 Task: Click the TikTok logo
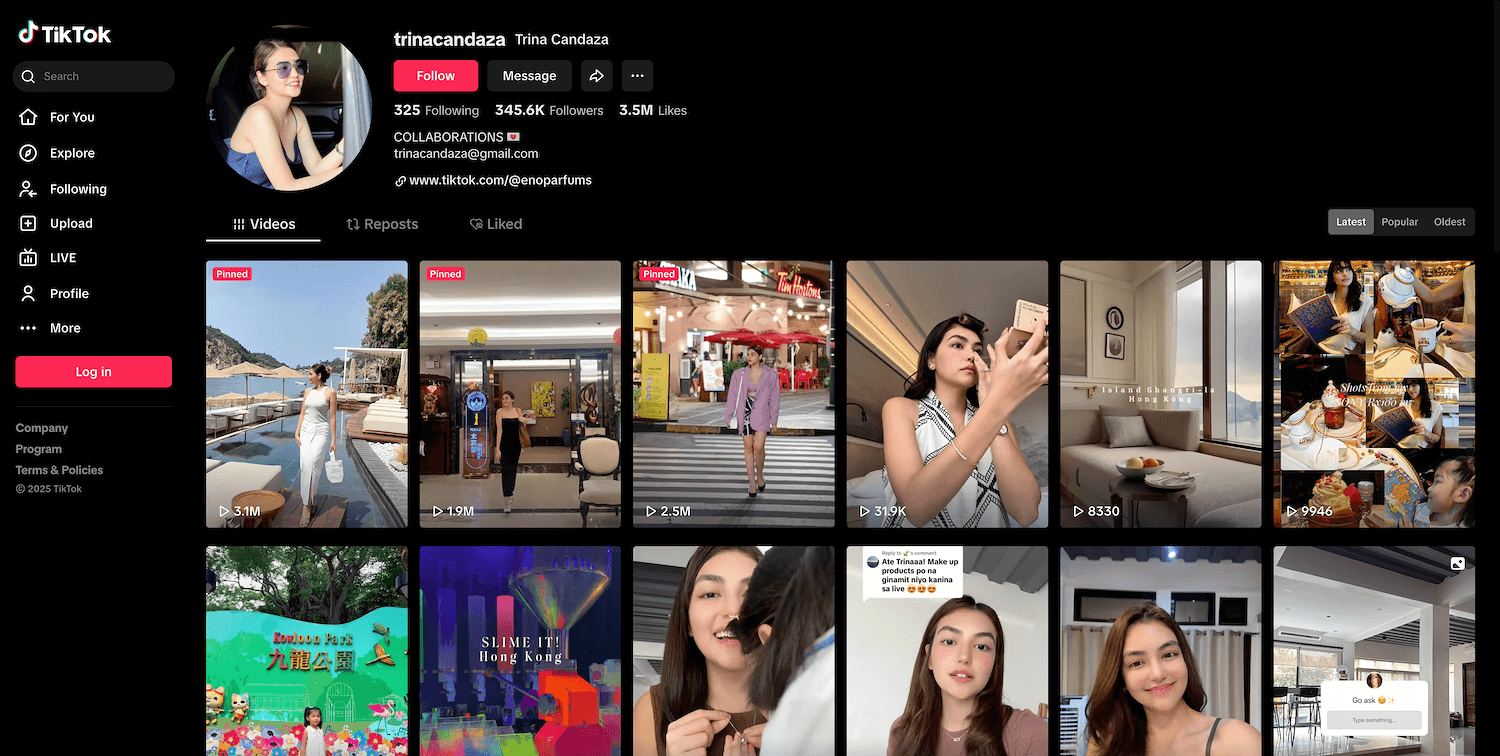[x=65, y=34]
